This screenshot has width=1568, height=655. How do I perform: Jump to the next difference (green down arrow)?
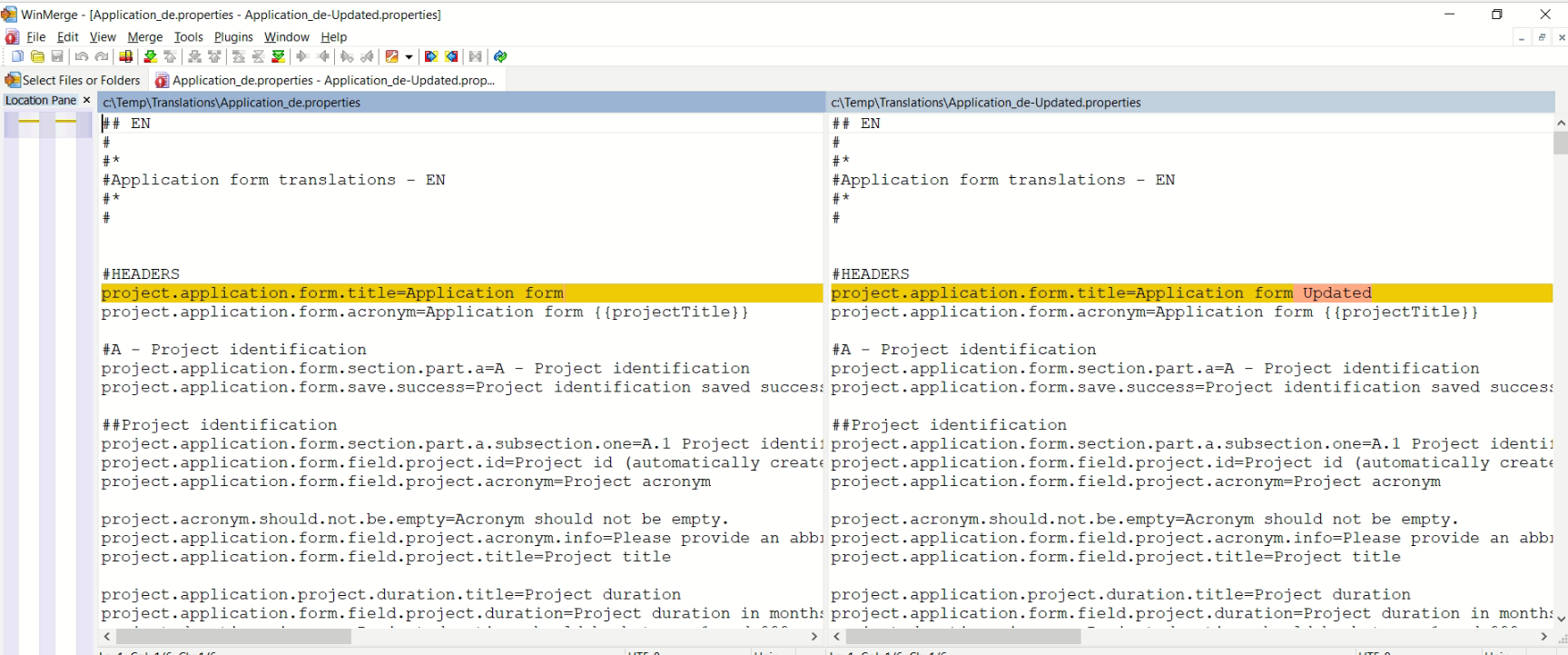[150, 56]
